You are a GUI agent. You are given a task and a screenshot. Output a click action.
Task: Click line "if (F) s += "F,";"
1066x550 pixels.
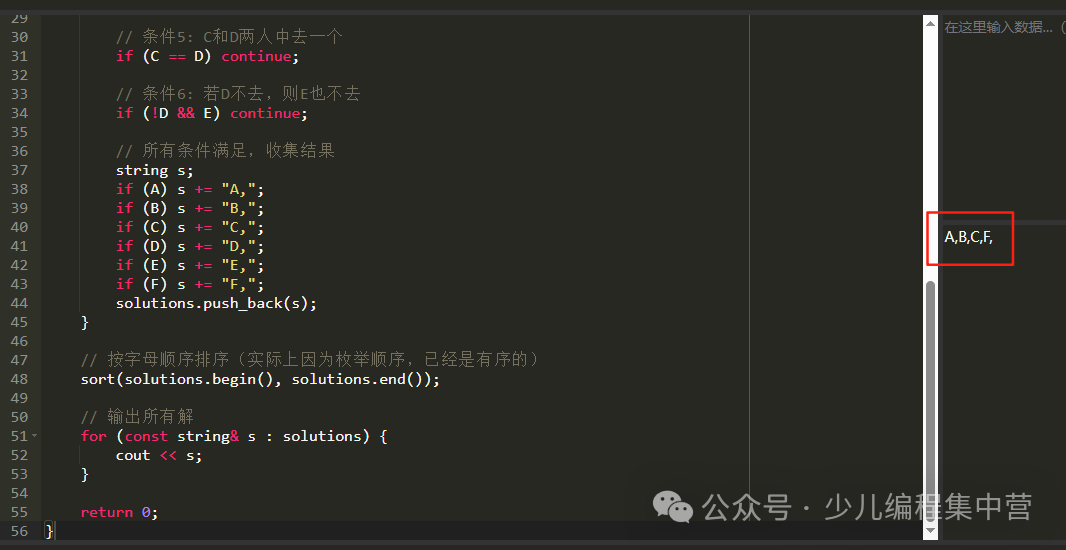pos(190,284)
